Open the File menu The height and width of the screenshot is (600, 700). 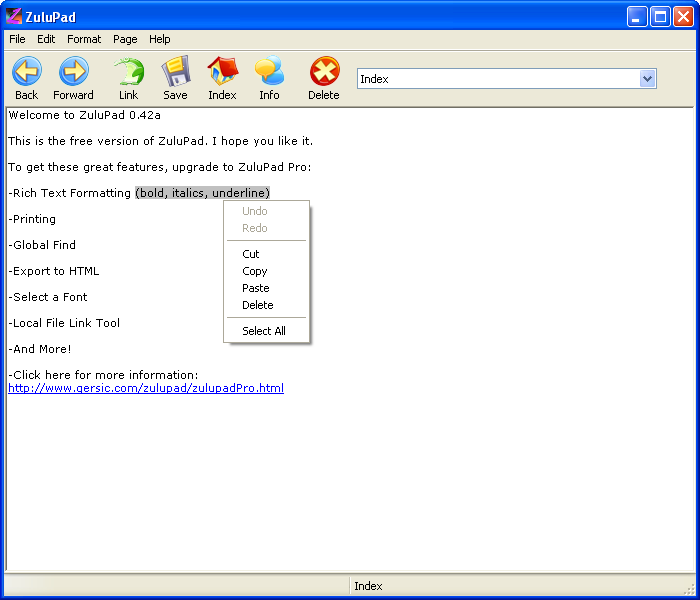tap(17, 39)
